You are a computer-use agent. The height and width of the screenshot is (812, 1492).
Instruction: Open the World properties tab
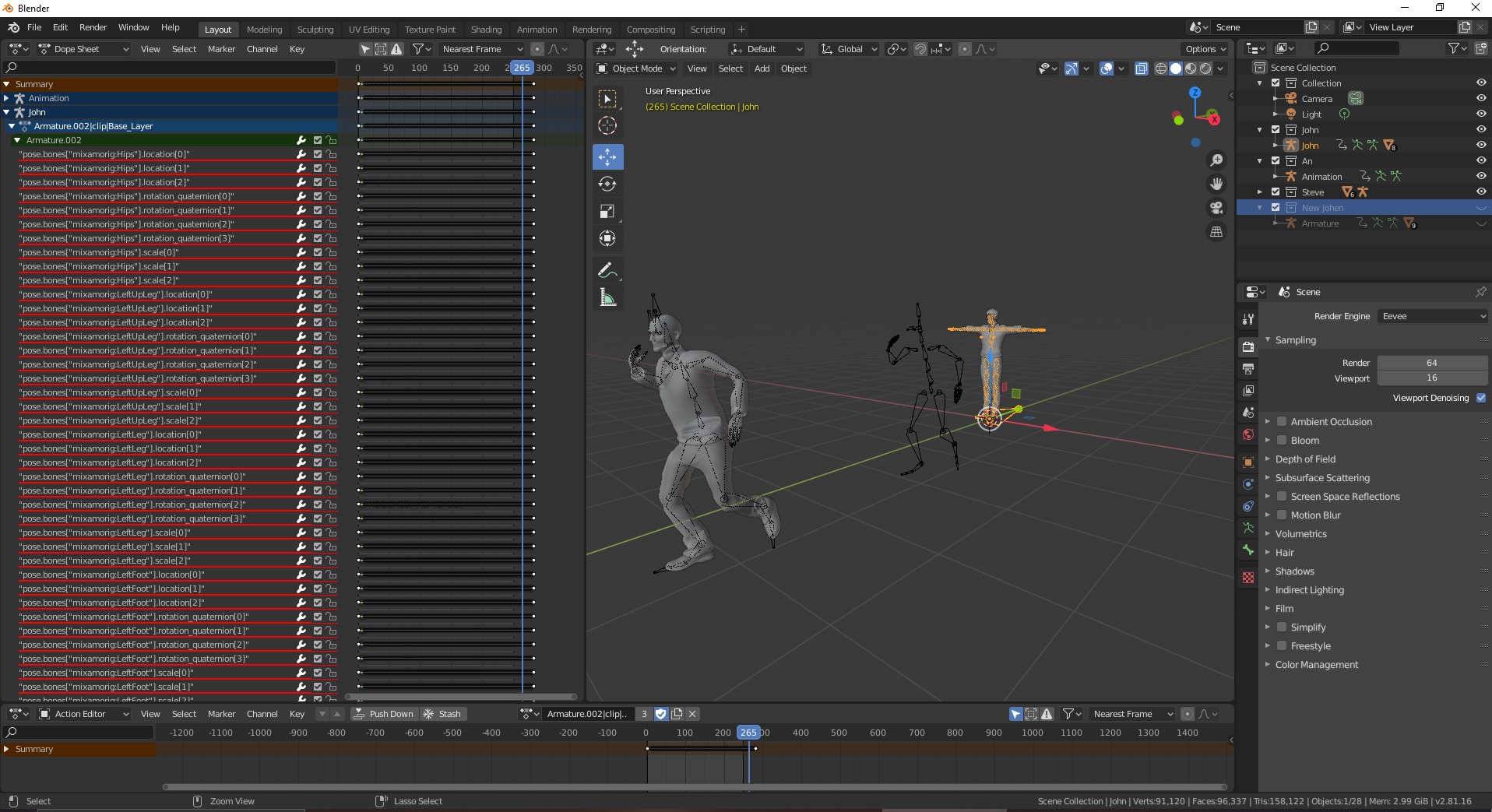pos(1248,434)
